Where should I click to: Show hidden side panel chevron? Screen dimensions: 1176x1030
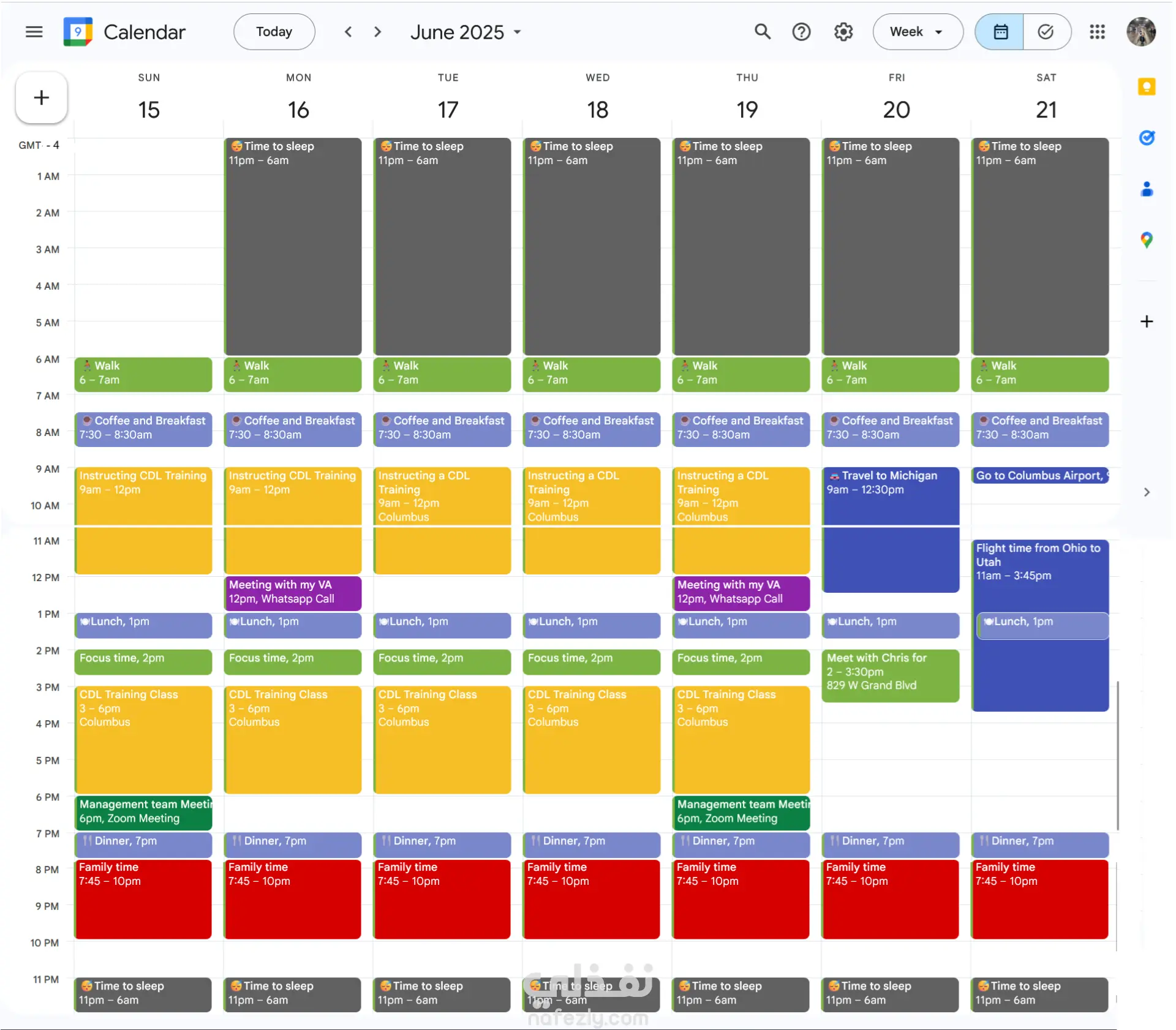coord(1147,492)
